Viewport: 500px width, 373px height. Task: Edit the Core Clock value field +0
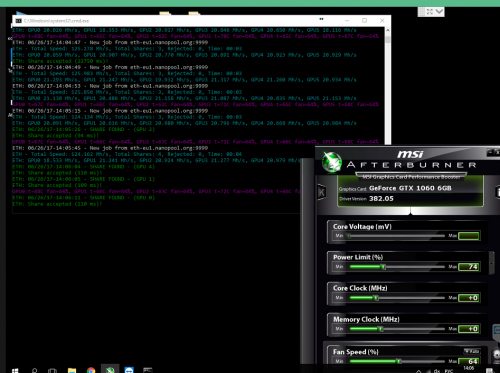point(469,298)
